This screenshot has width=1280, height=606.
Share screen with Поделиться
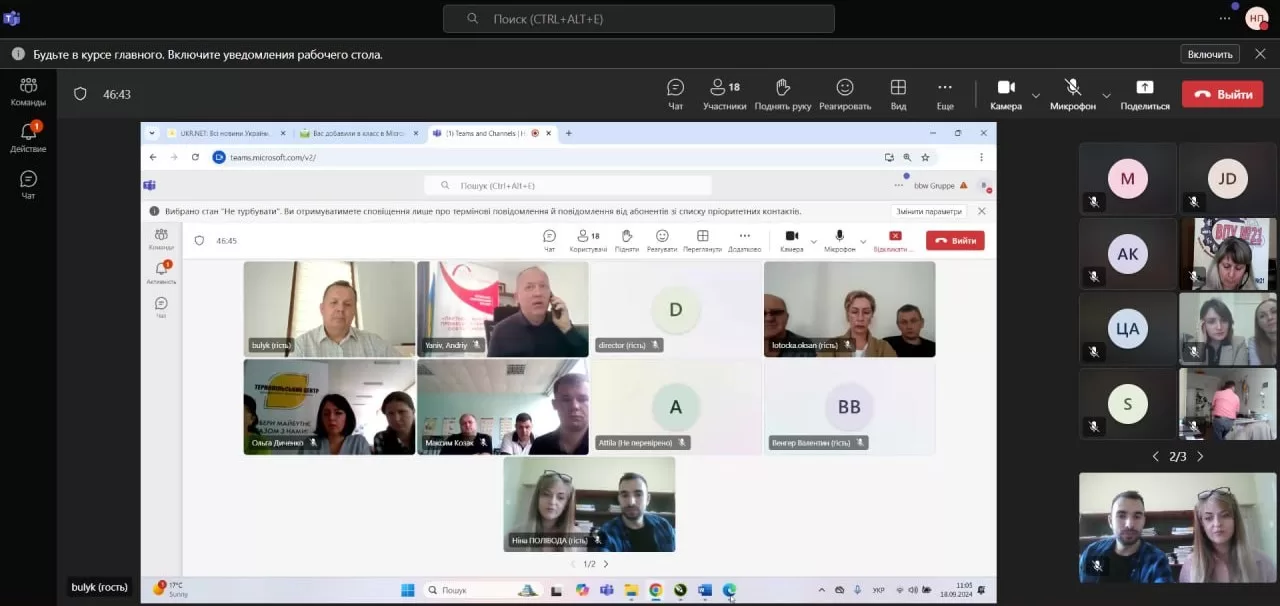pos(1145,94)
